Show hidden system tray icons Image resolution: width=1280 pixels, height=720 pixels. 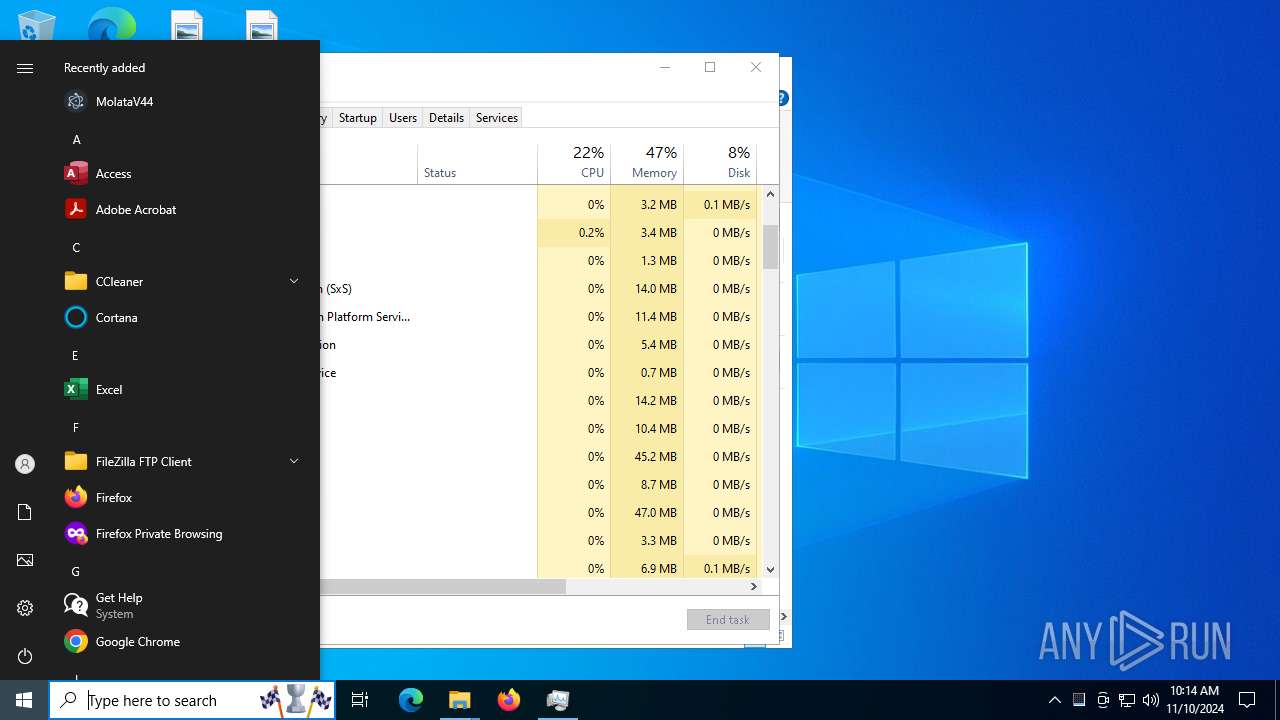point(1054,700)
